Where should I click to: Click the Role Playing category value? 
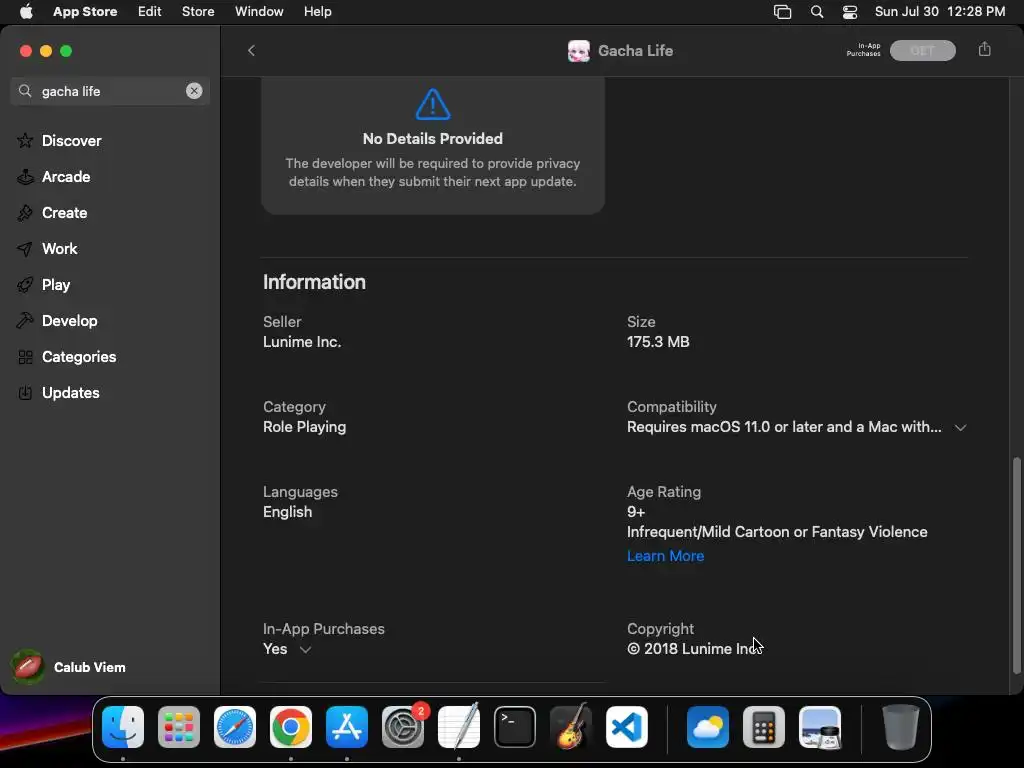click(x=304, y=427)
